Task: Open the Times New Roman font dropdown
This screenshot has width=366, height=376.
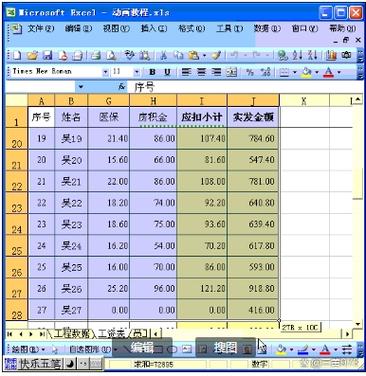Action: 105,72
